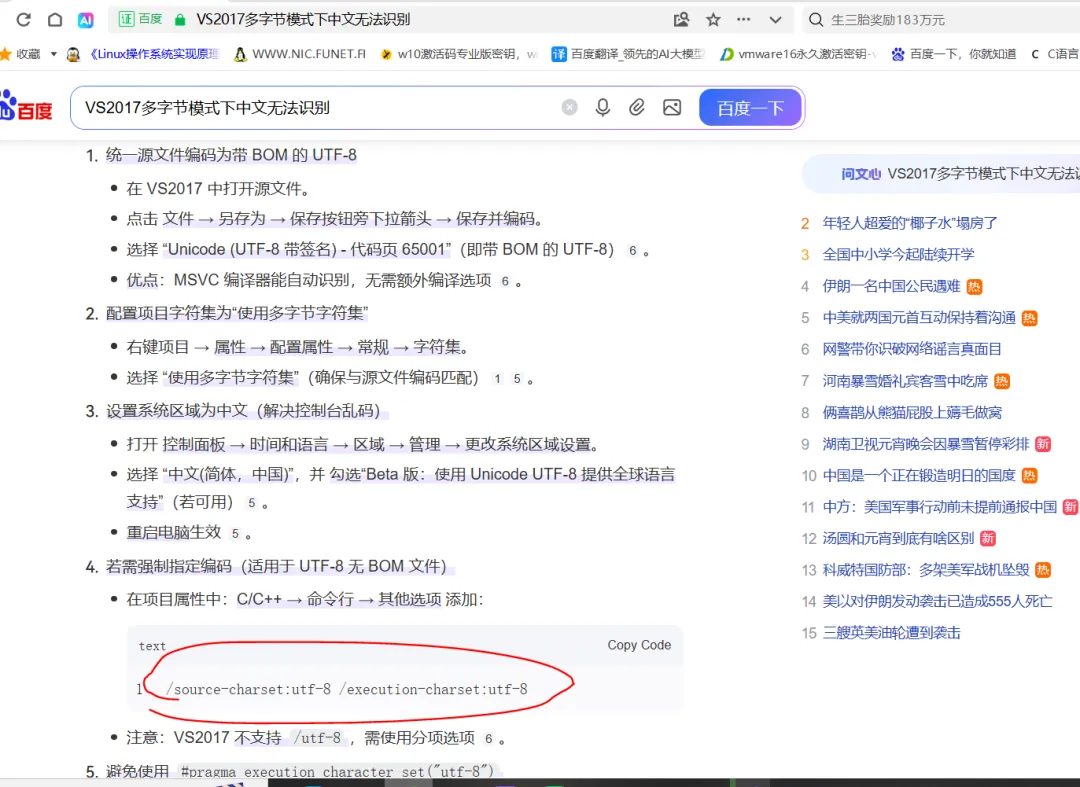Click the browser search box hot-topic text

coord(888,20)
